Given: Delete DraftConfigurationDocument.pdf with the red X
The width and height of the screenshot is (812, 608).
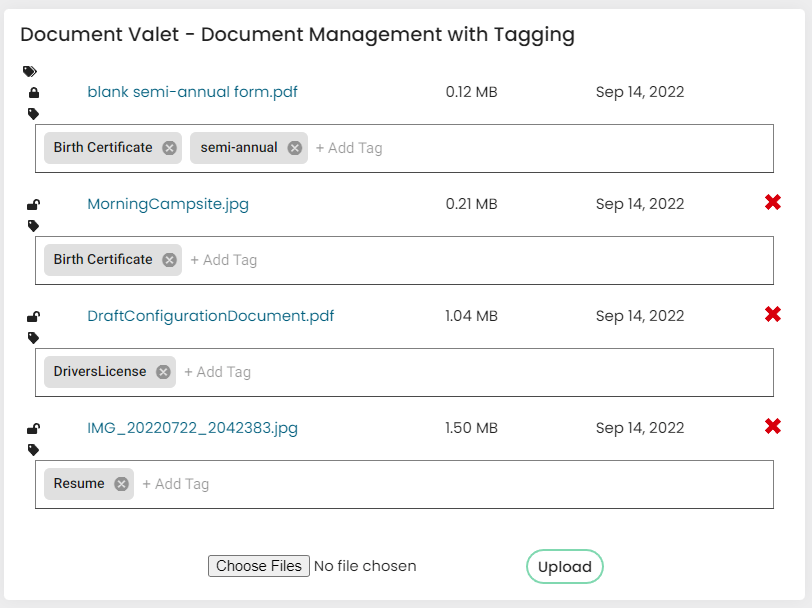Looking at the screenshot, I should point(773,314).
